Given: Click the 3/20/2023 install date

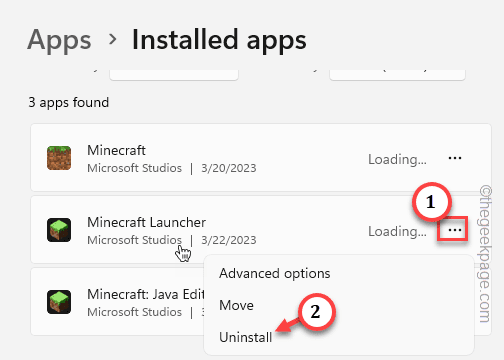Looking at the screenshot, I should click(229, 168).
